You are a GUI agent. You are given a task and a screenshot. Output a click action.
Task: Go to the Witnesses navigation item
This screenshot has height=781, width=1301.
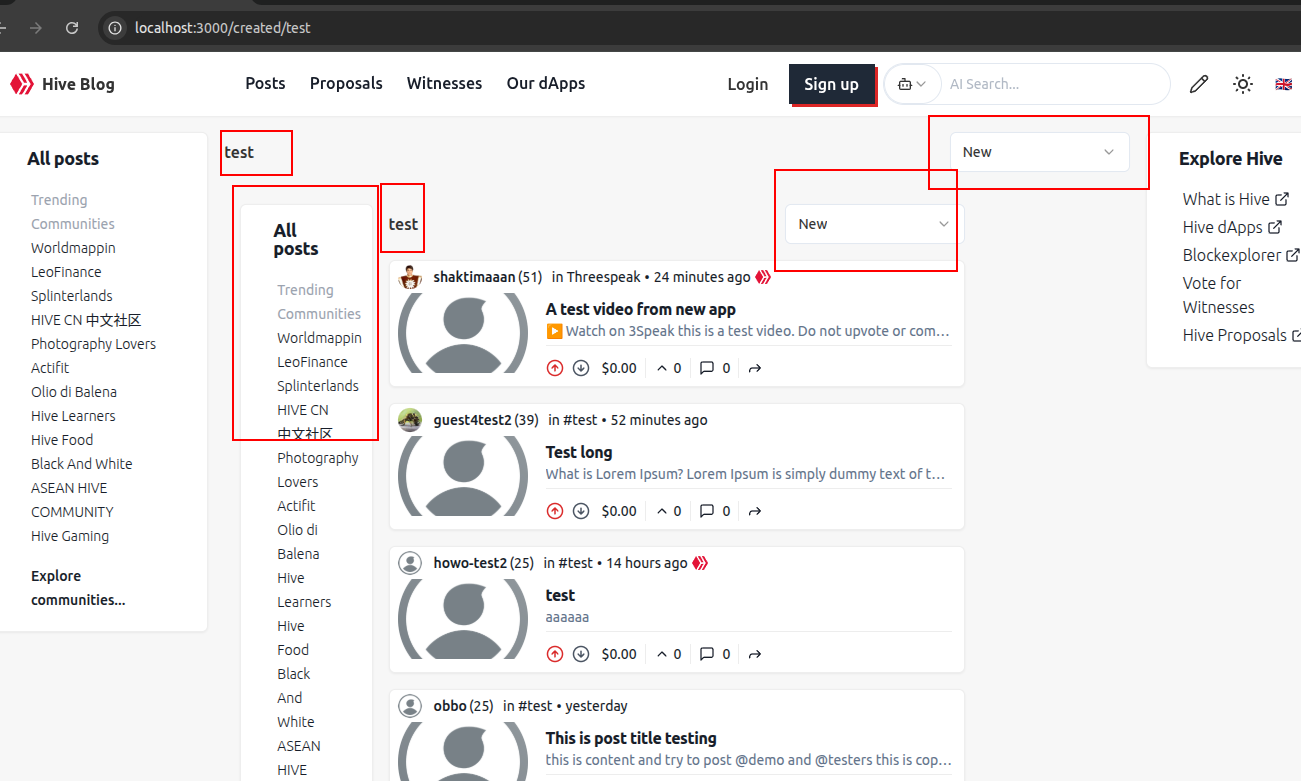click(444, 84)
